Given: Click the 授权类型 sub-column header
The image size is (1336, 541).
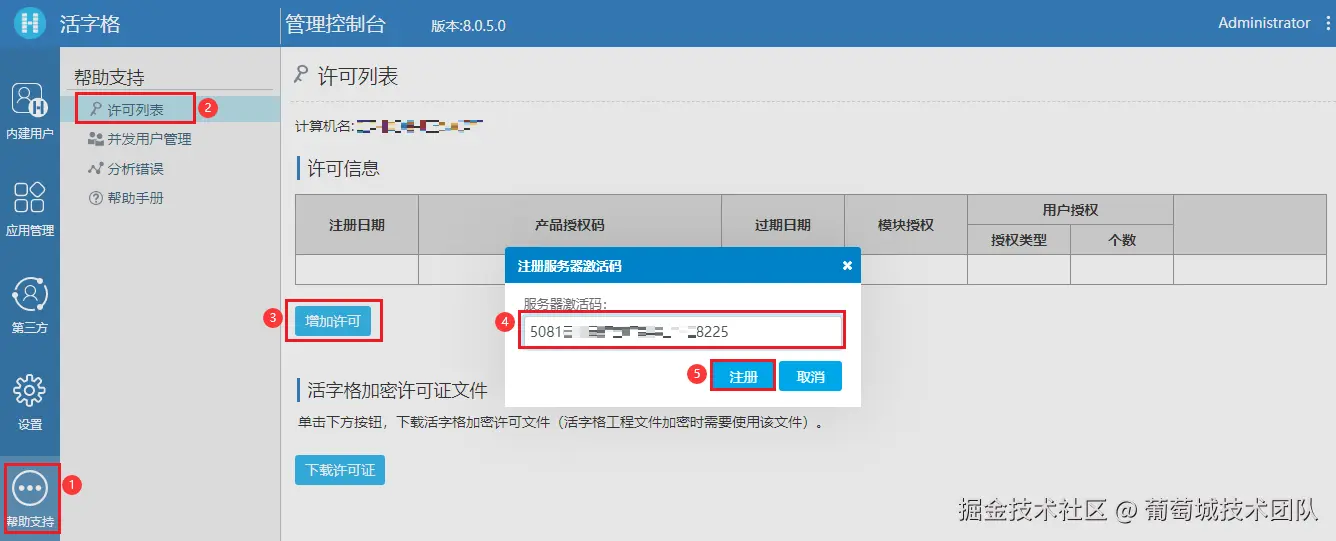Looking at the screenshot, I should pyautogui.click(x=1019, y=240).
